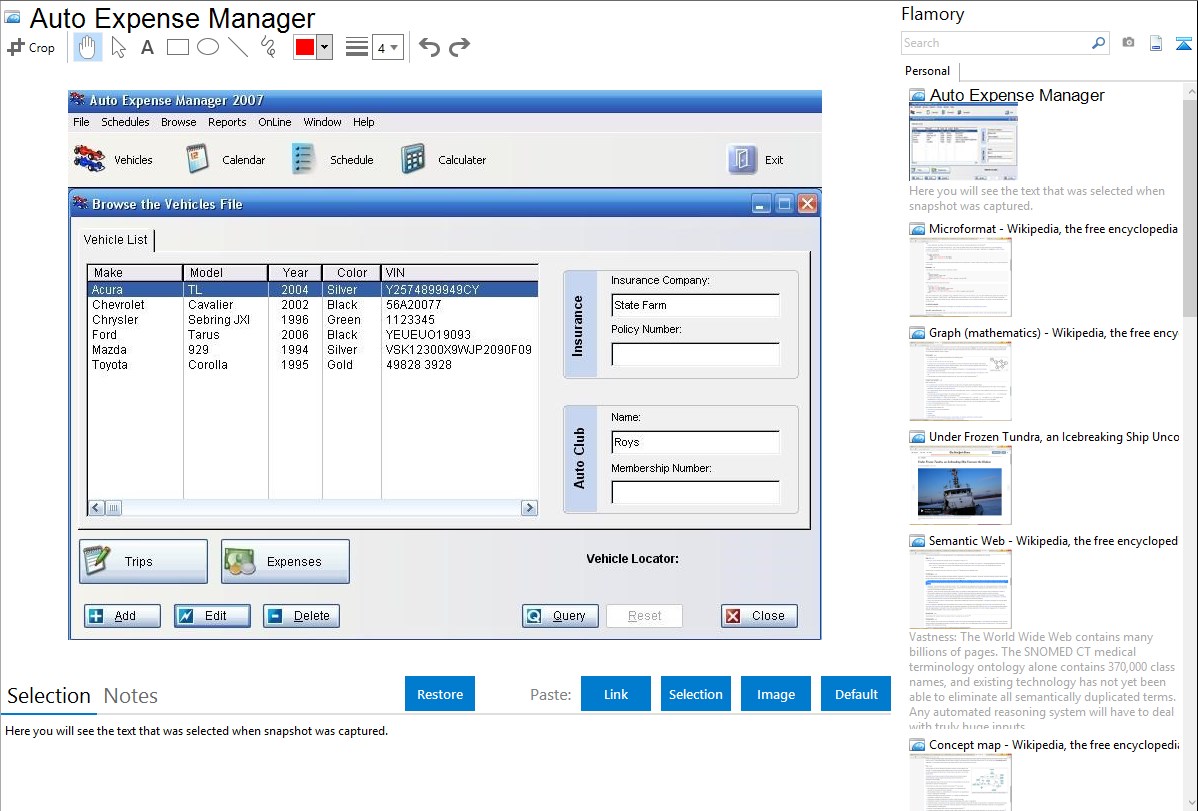1198x811 pixels.
Task: Click the list's right scroll arrow
Action: [x=529, y=508]
